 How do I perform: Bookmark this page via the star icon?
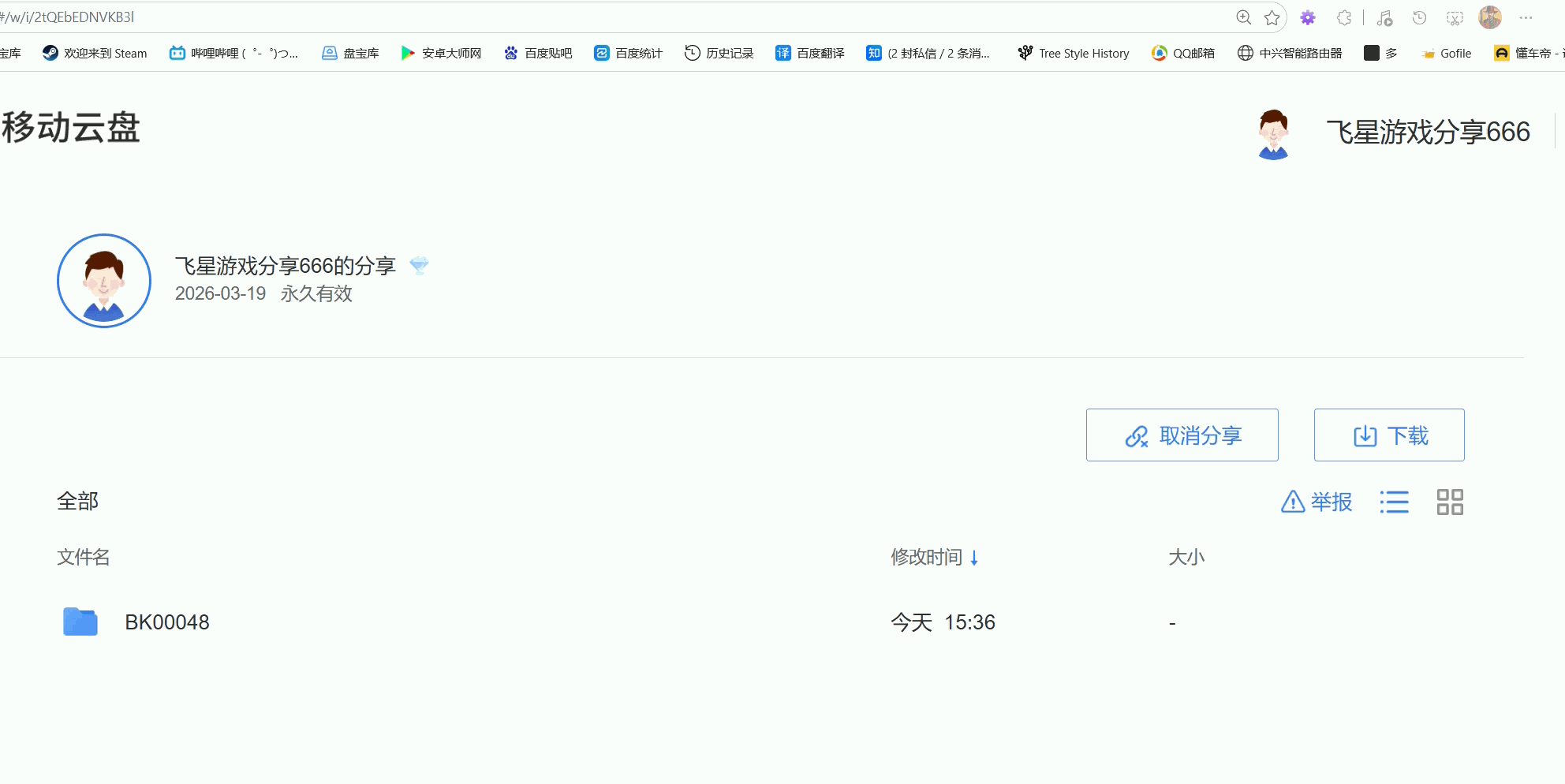pyautogui.click(x=1272, y=17)
